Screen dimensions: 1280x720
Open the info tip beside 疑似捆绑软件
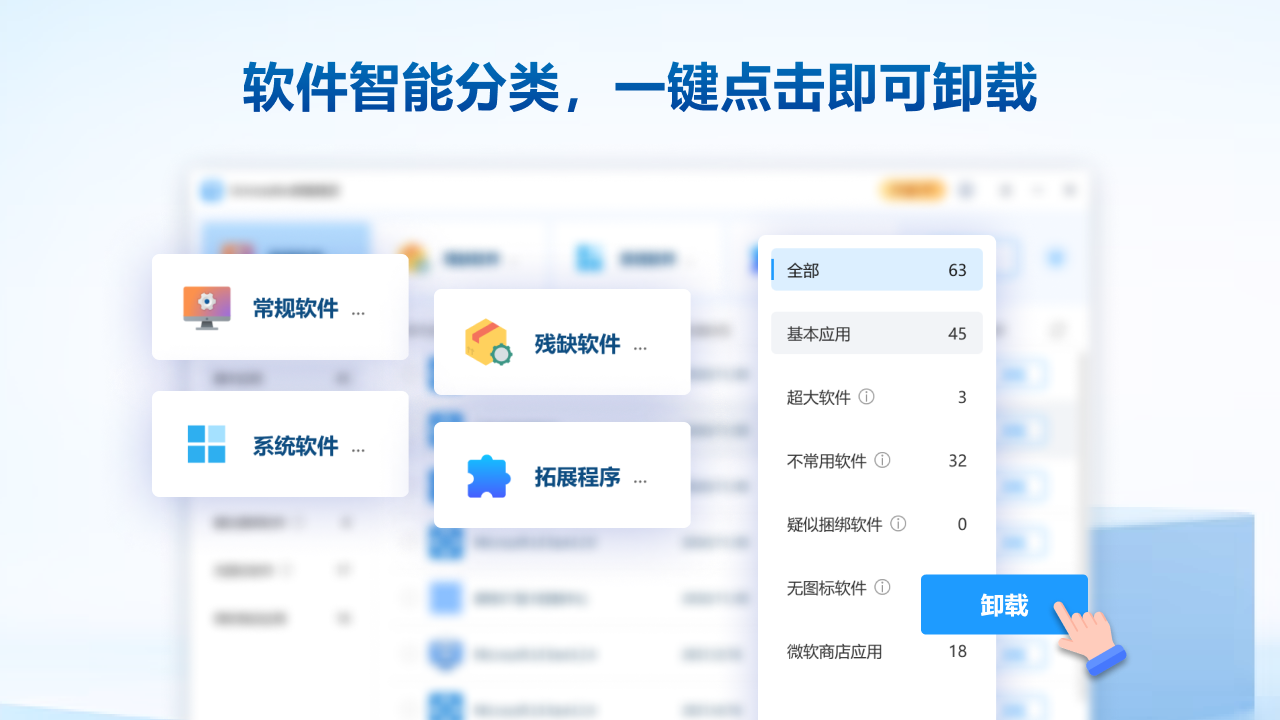(897, 524)
